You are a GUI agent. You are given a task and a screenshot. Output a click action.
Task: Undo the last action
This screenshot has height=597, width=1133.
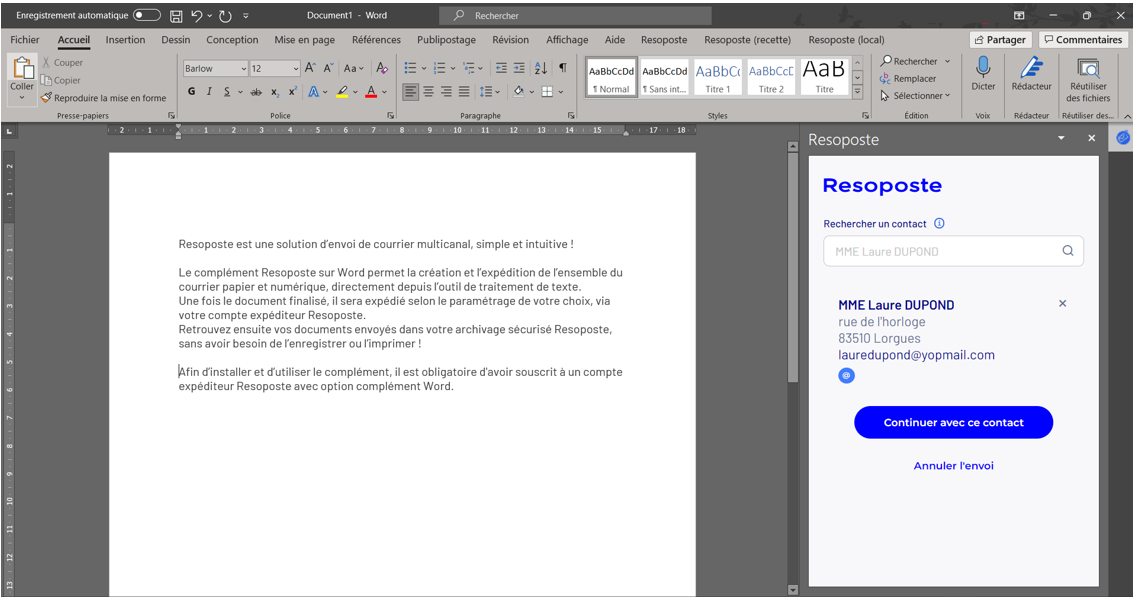[197, 16]
